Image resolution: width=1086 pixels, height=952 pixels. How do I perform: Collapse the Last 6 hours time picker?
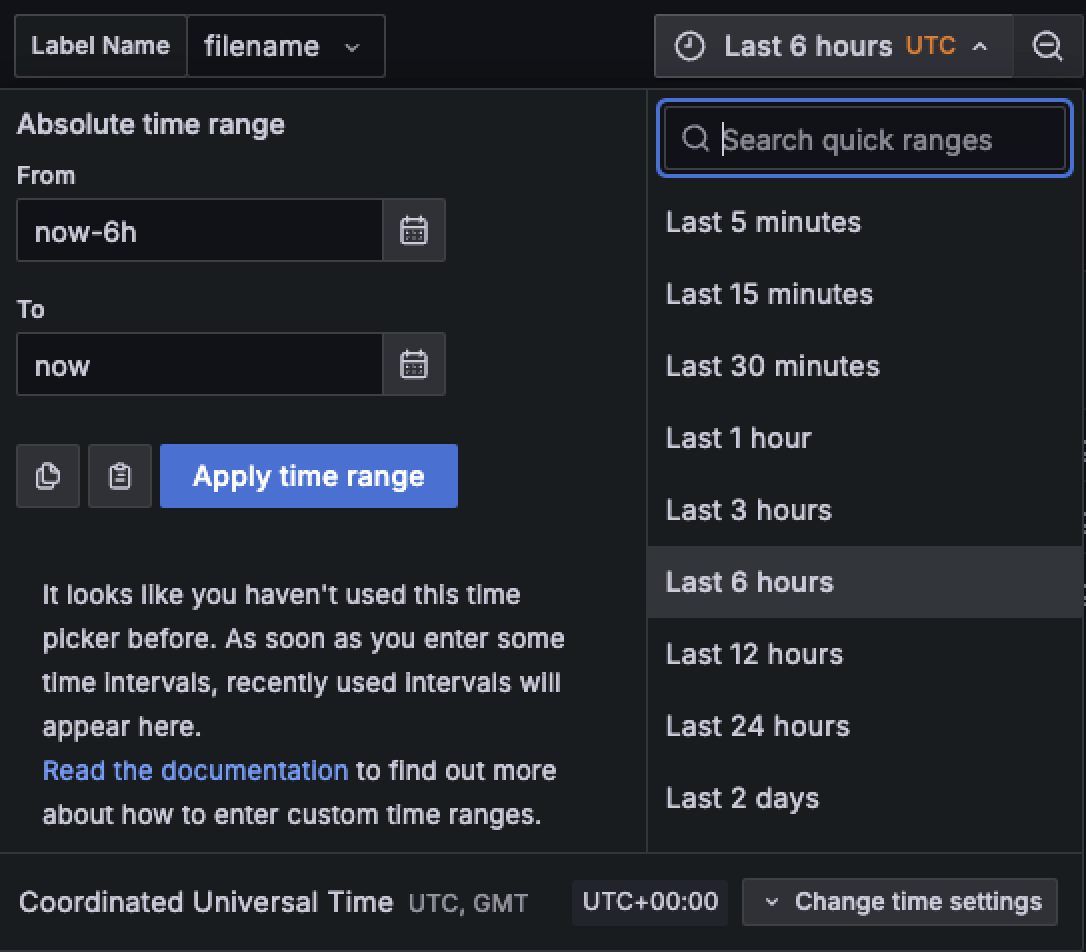pos(980,45)
